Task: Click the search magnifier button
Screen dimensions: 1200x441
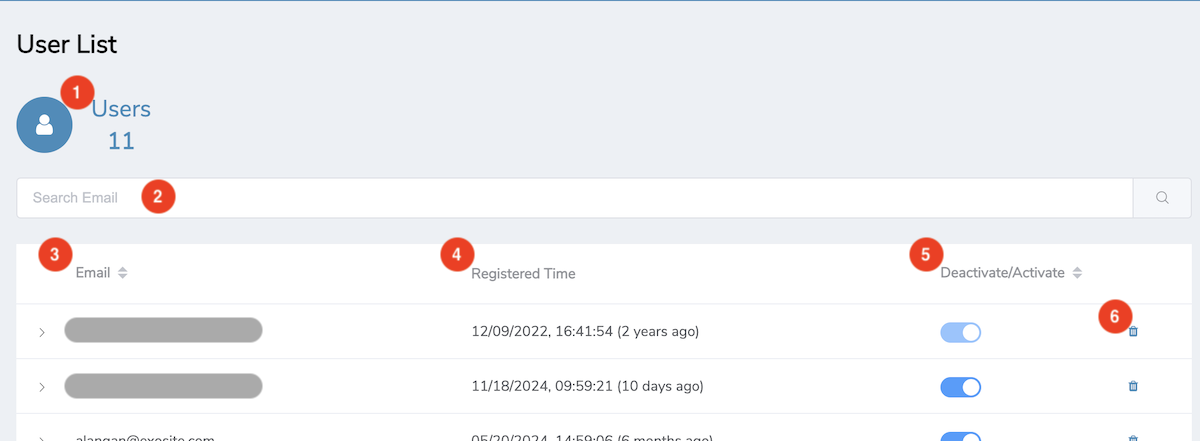Action: 1162,198
